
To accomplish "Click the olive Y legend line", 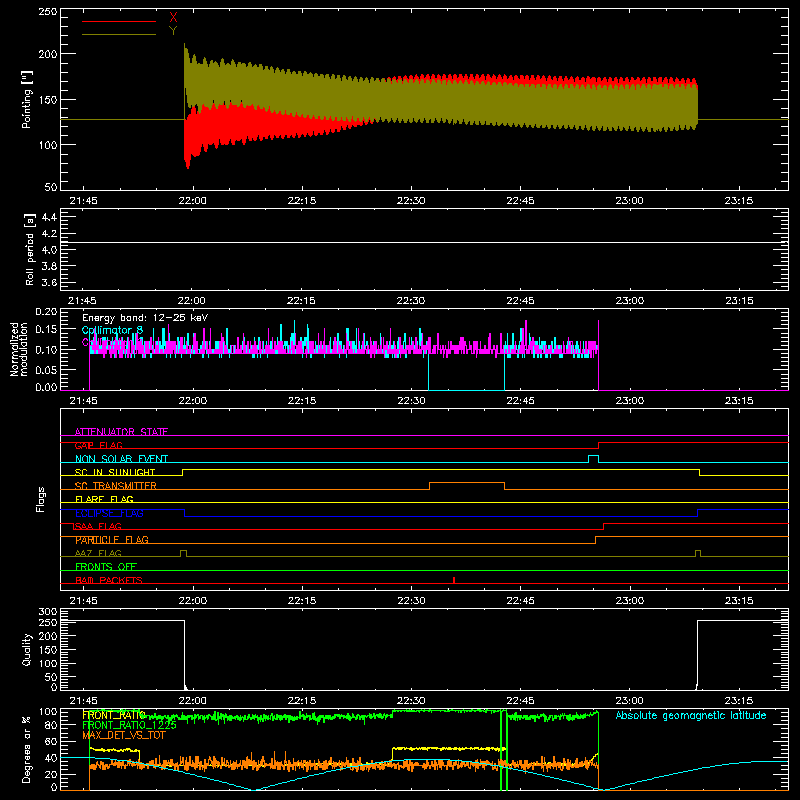I will pos(118,34).
